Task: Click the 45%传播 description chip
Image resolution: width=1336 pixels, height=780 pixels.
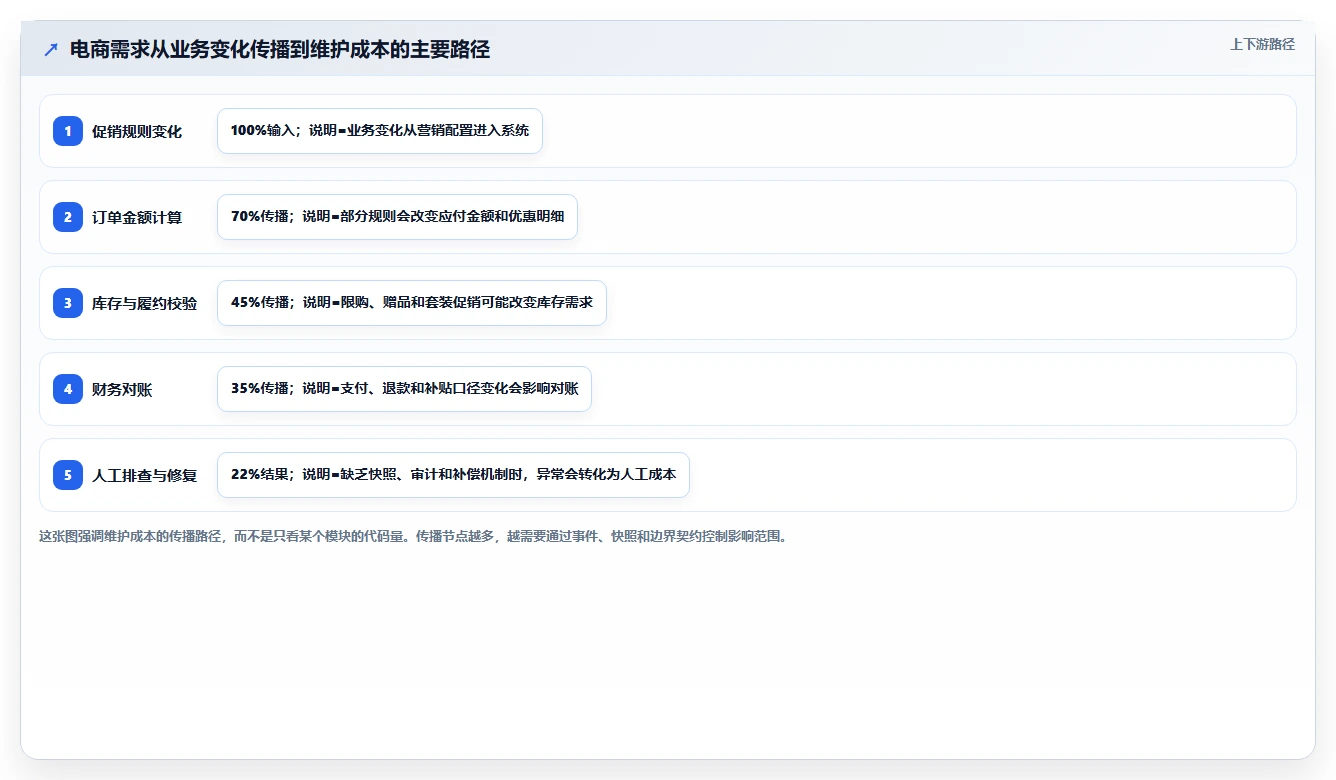Action: [412, 303]
